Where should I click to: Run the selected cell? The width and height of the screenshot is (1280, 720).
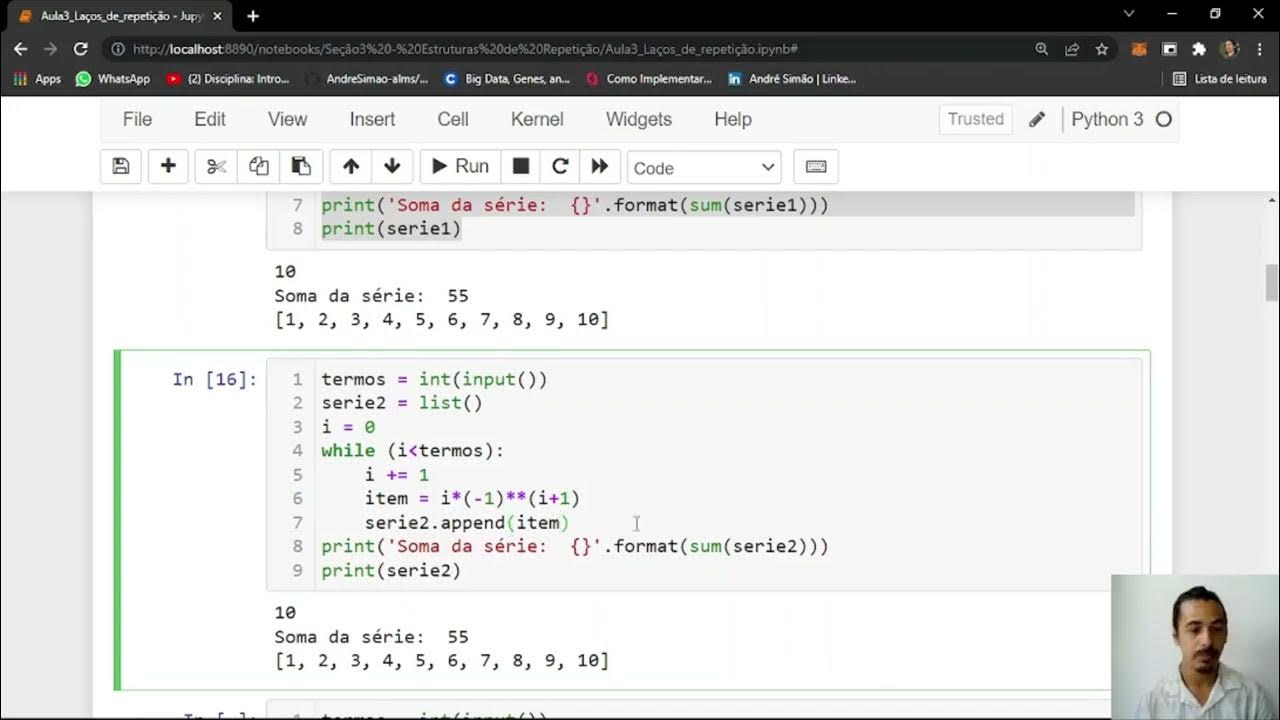[x=460, y=166]
